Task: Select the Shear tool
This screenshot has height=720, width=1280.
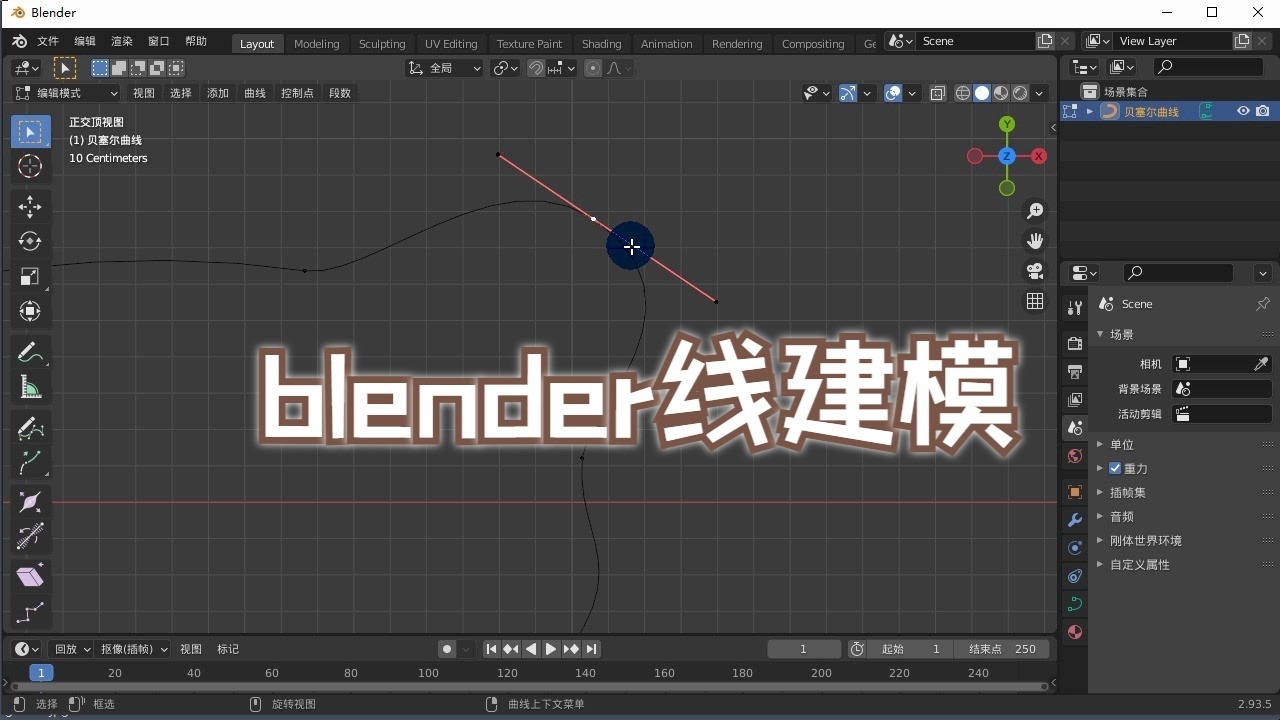Action: (30, 576)
